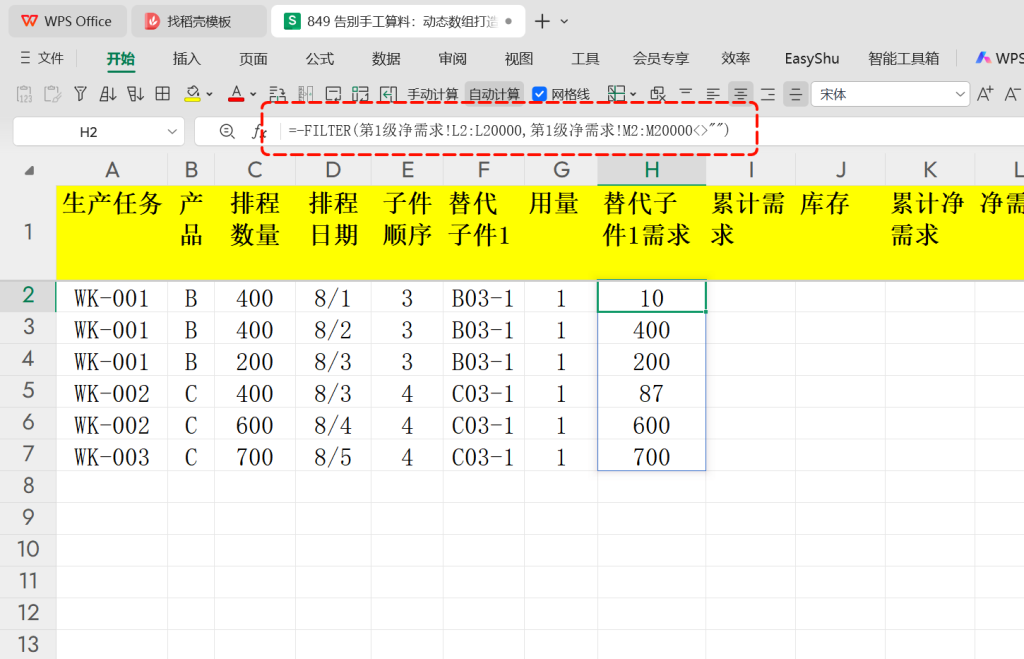Screen dimensions: 1024x659
Task: Open the font color dropdown arrow
Action: [253, 95]
